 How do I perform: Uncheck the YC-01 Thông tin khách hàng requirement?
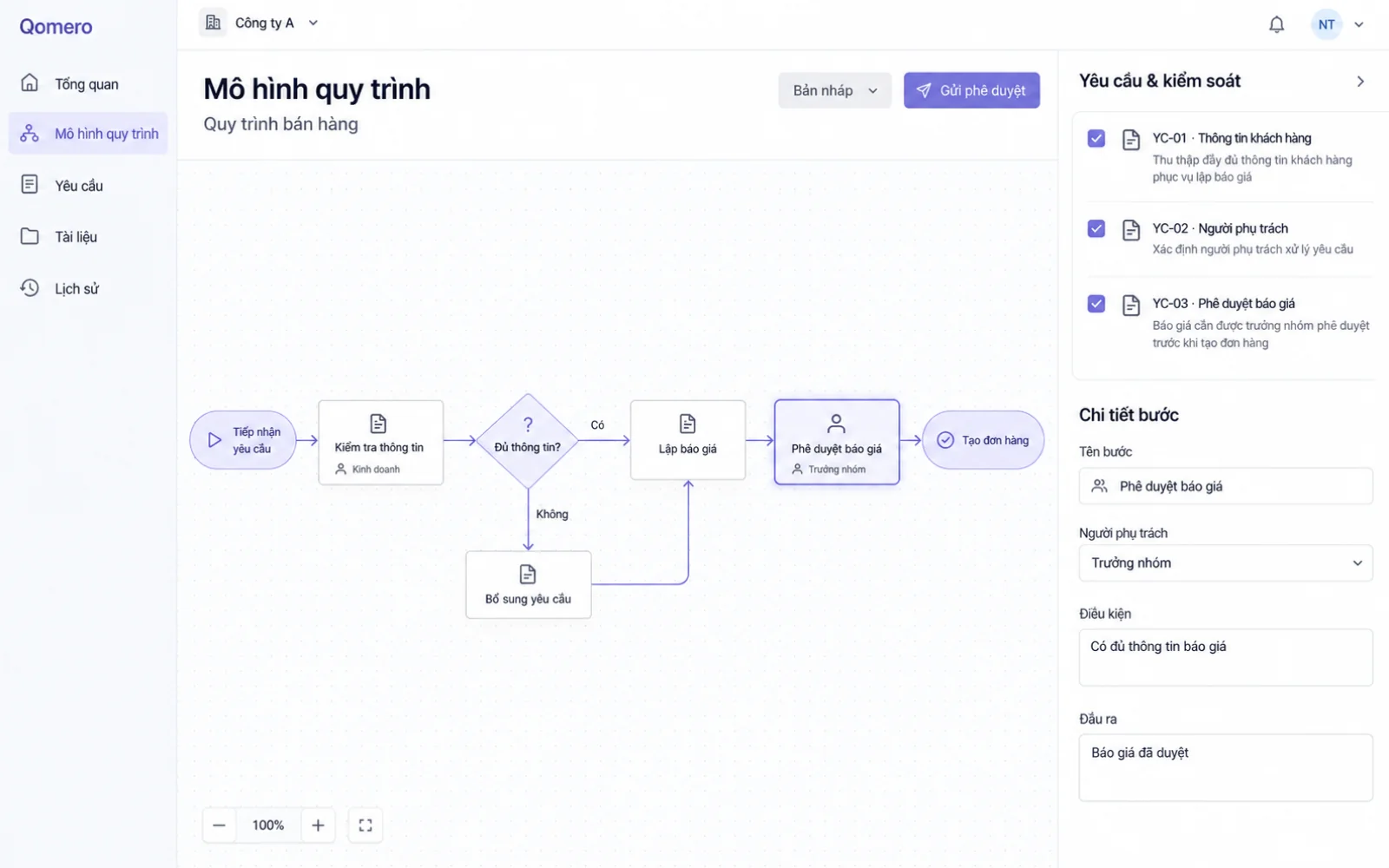click(x=1096, y=138)
